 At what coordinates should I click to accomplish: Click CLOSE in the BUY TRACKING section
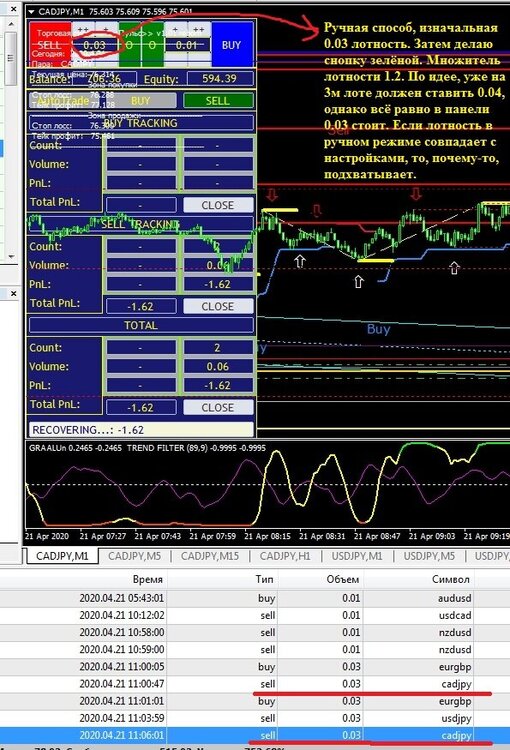[x=218, y=205]
